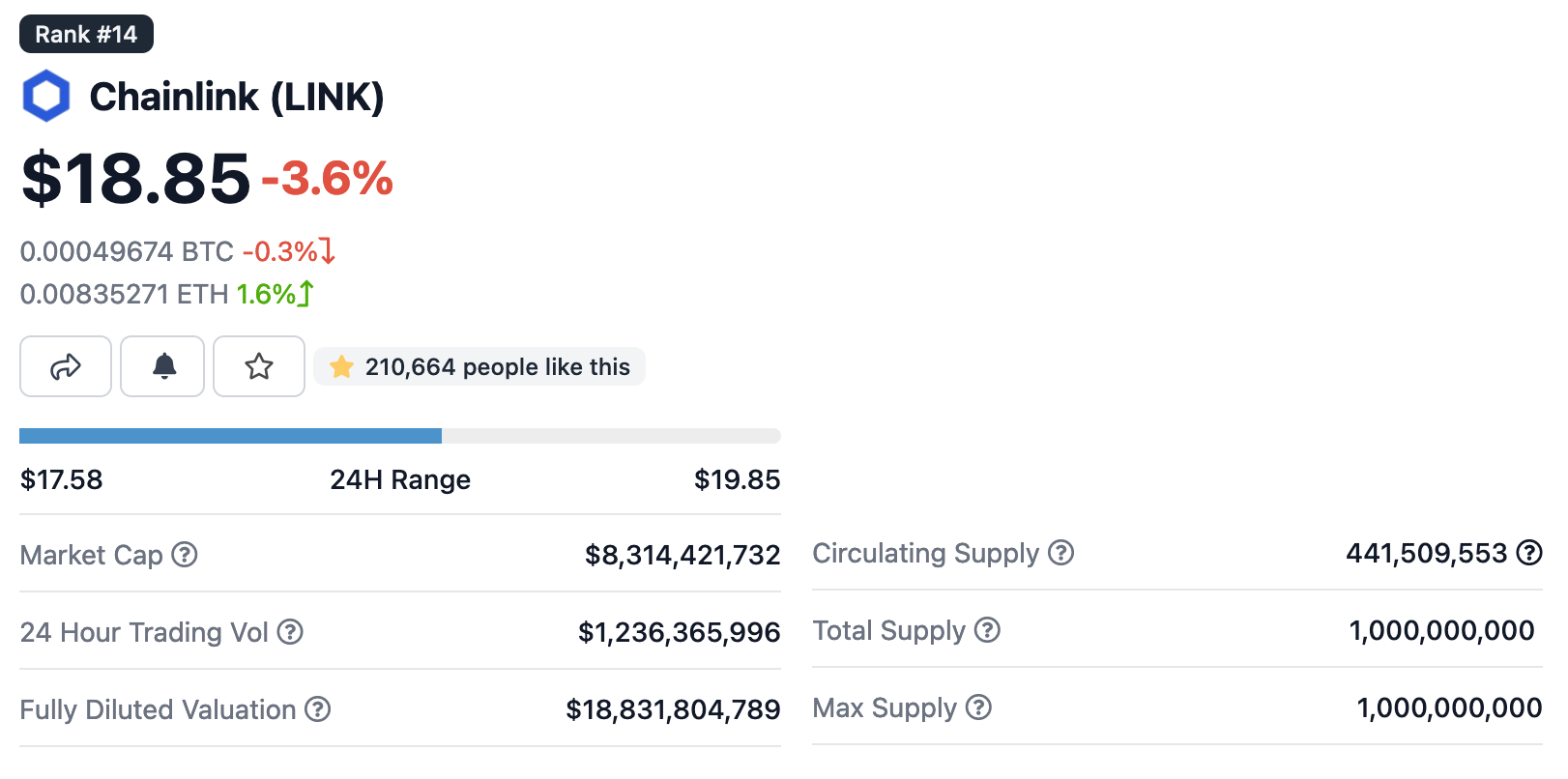Click the Max Supply help icon

point(979,707)
